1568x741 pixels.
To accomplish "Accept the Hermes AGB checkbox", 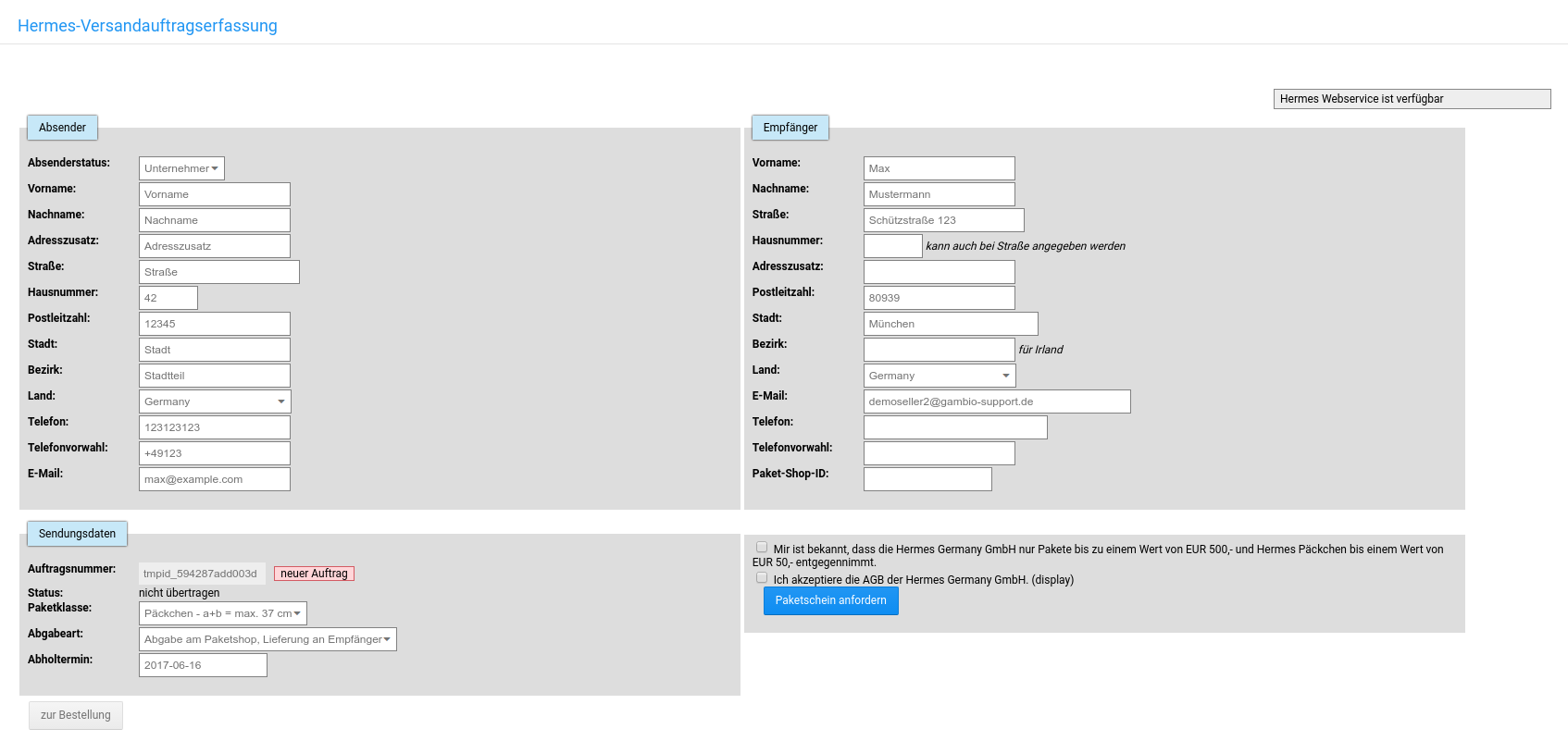I will [762, 578].
